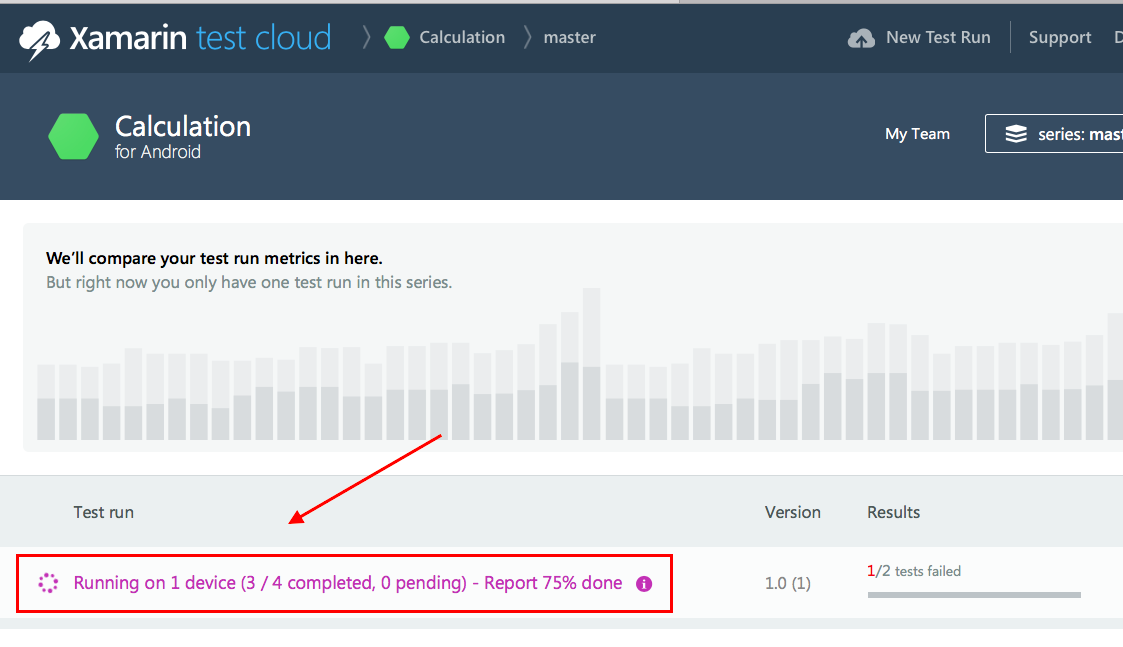Click the 'only have one test run' message
This screenshot has width=1123, height=647.
(x=249, y=282)
